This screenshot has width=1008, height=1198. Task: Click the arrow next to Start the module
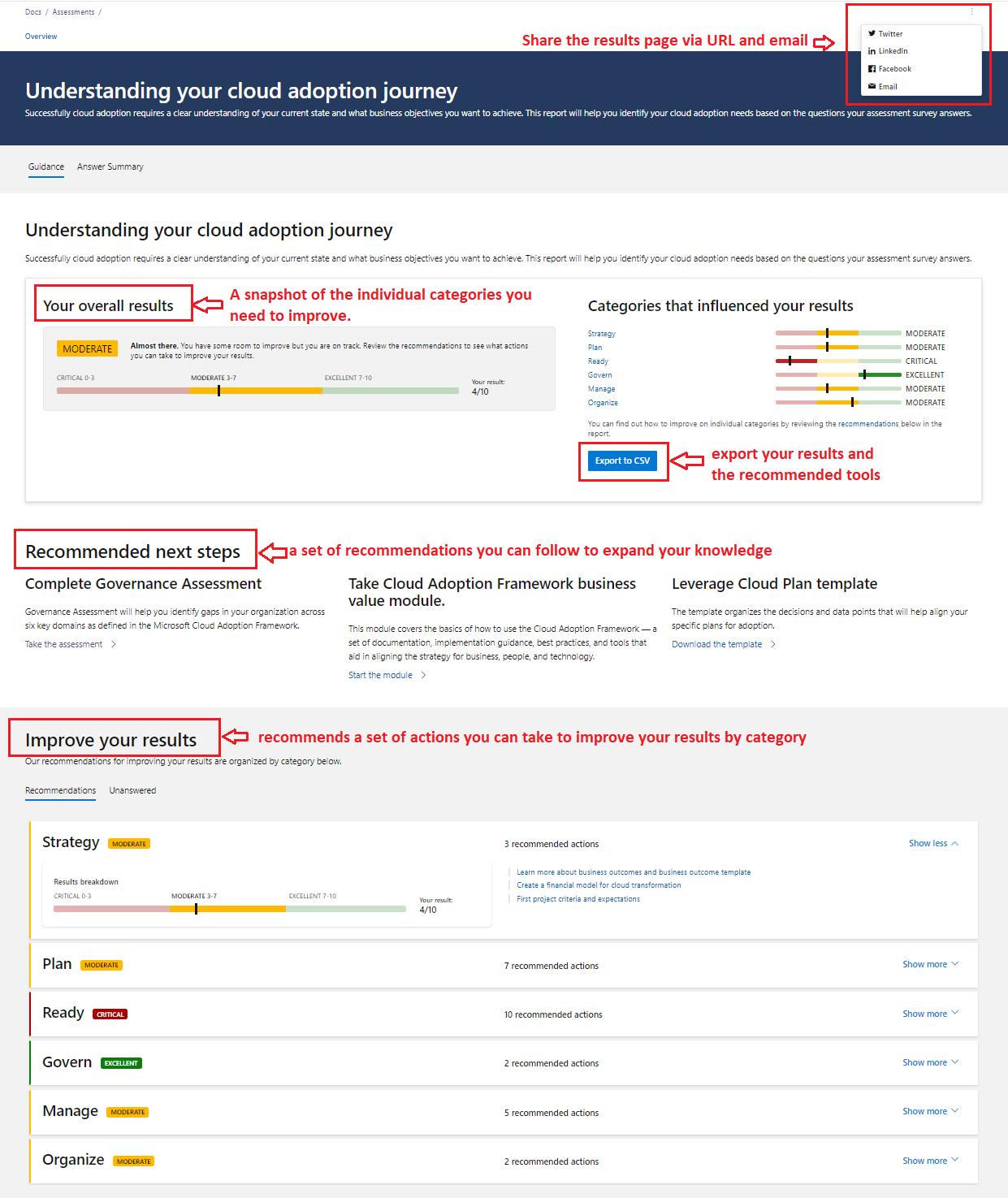(x=422, y=674)
